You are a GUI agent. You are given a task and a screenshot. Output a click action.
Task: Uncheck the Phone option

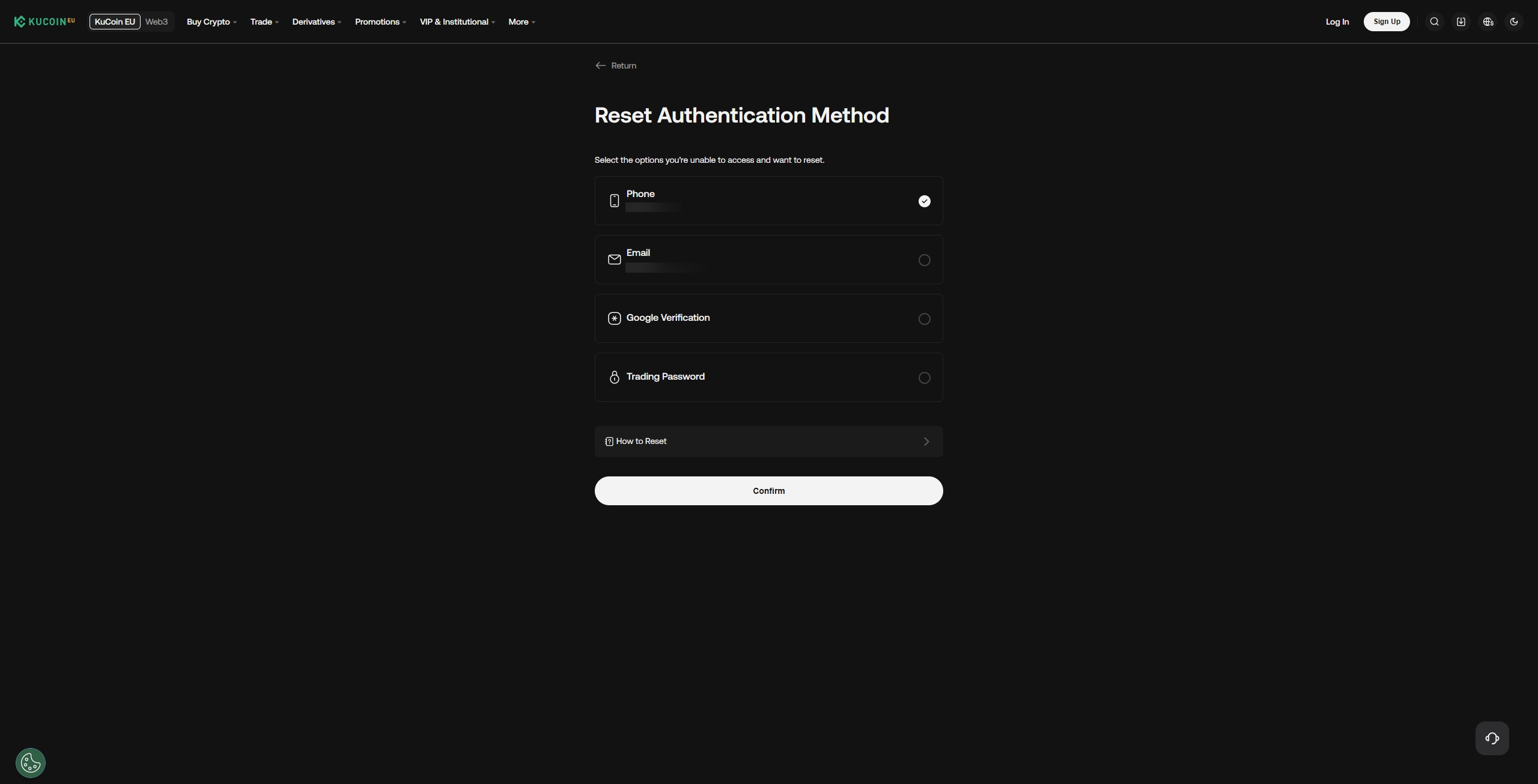click(924, 201)
